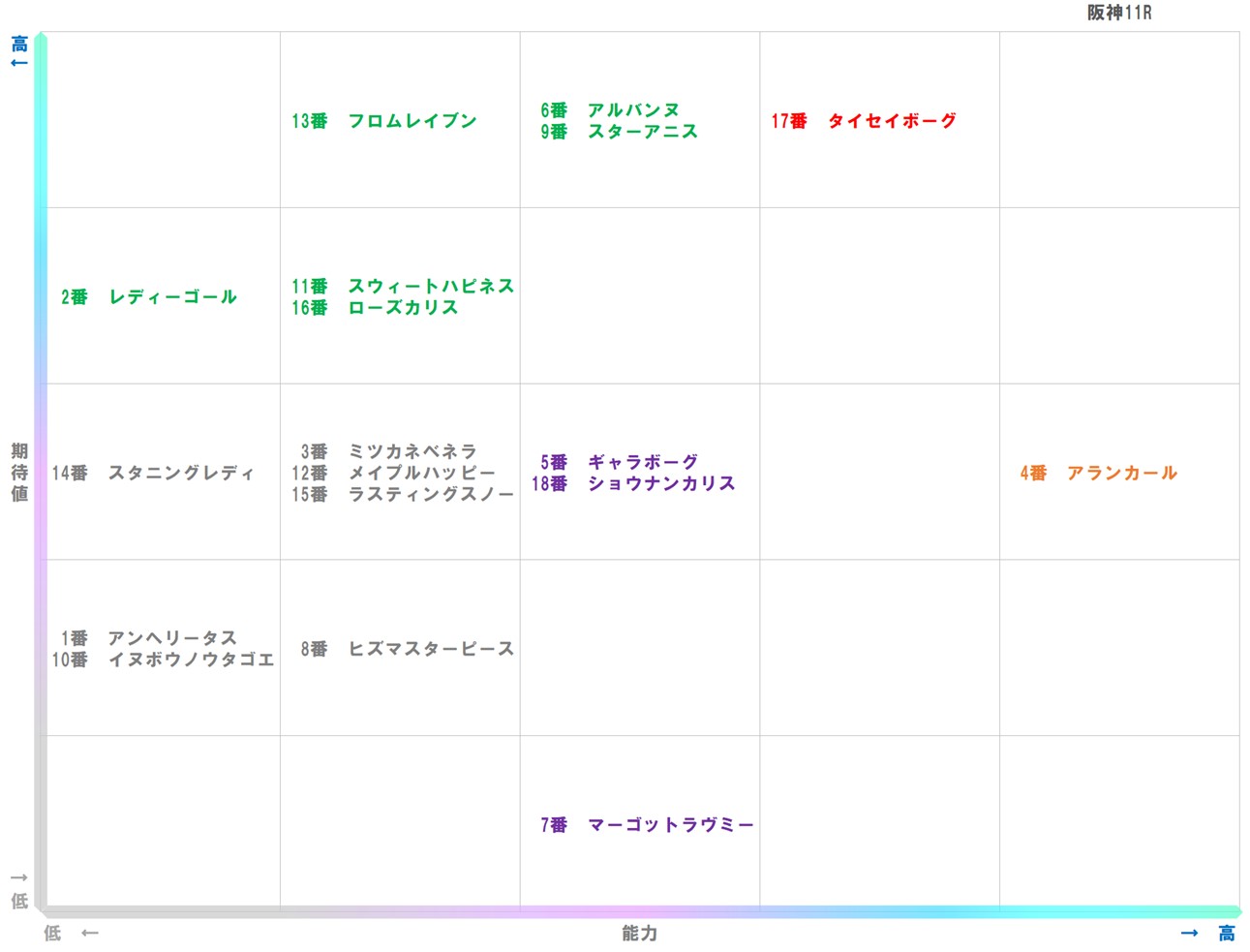This screenshot has width=1250, height=952.
Task: Click 7番 マーゴットラヴミー
Action: click(646, 824)
